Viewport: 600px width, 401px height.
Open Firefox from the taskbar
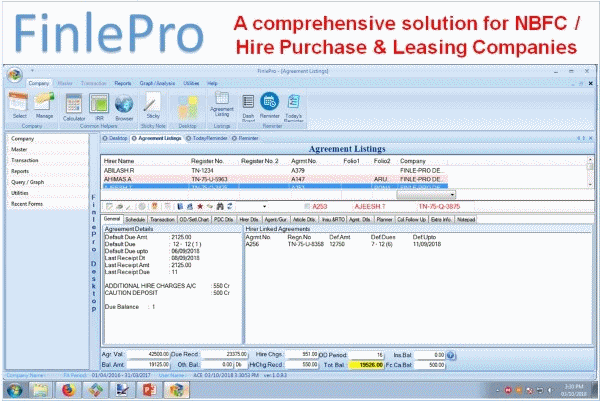coord(68,390)
